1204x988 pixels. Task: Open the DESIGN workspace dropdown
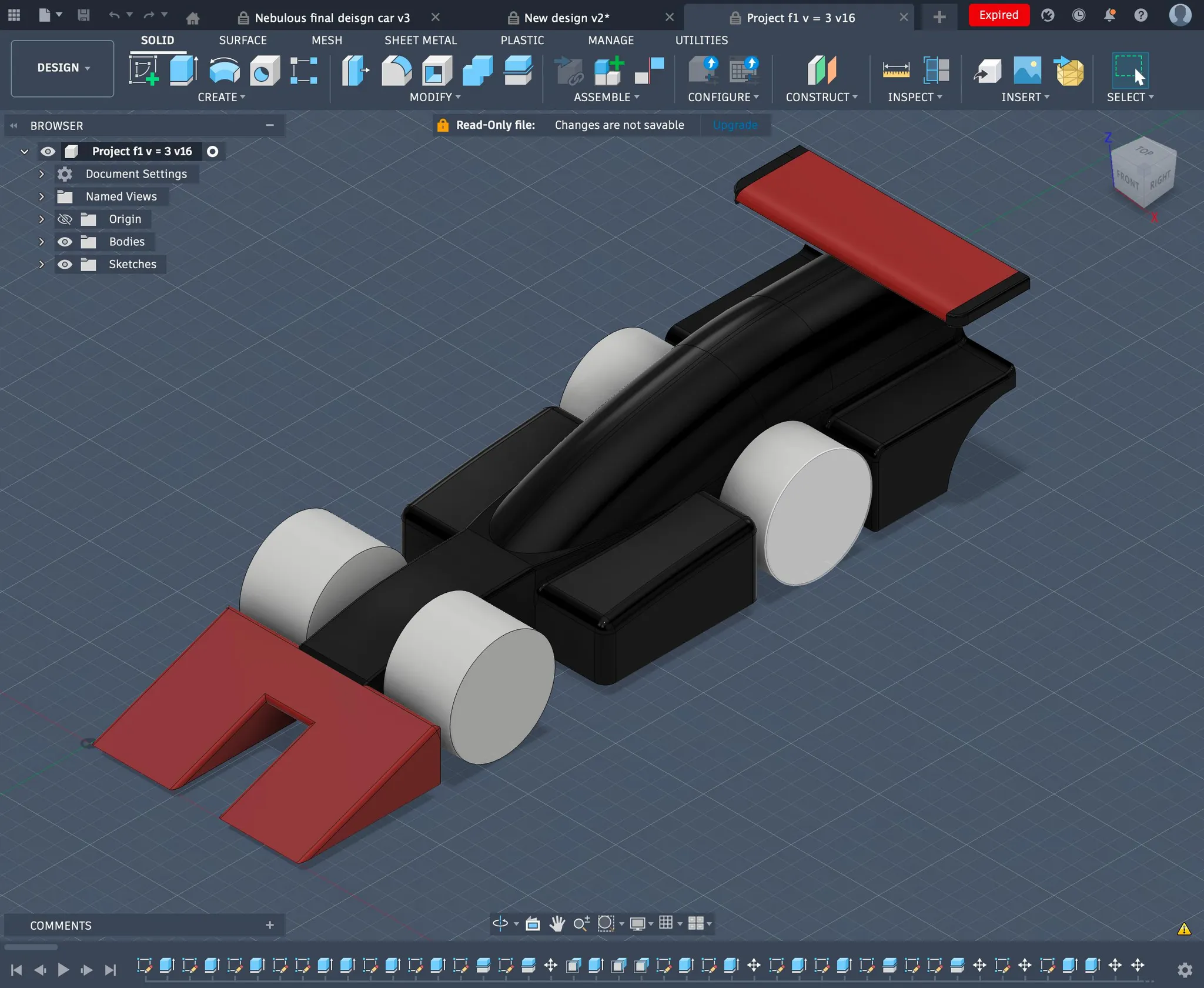tap(62, 68)
